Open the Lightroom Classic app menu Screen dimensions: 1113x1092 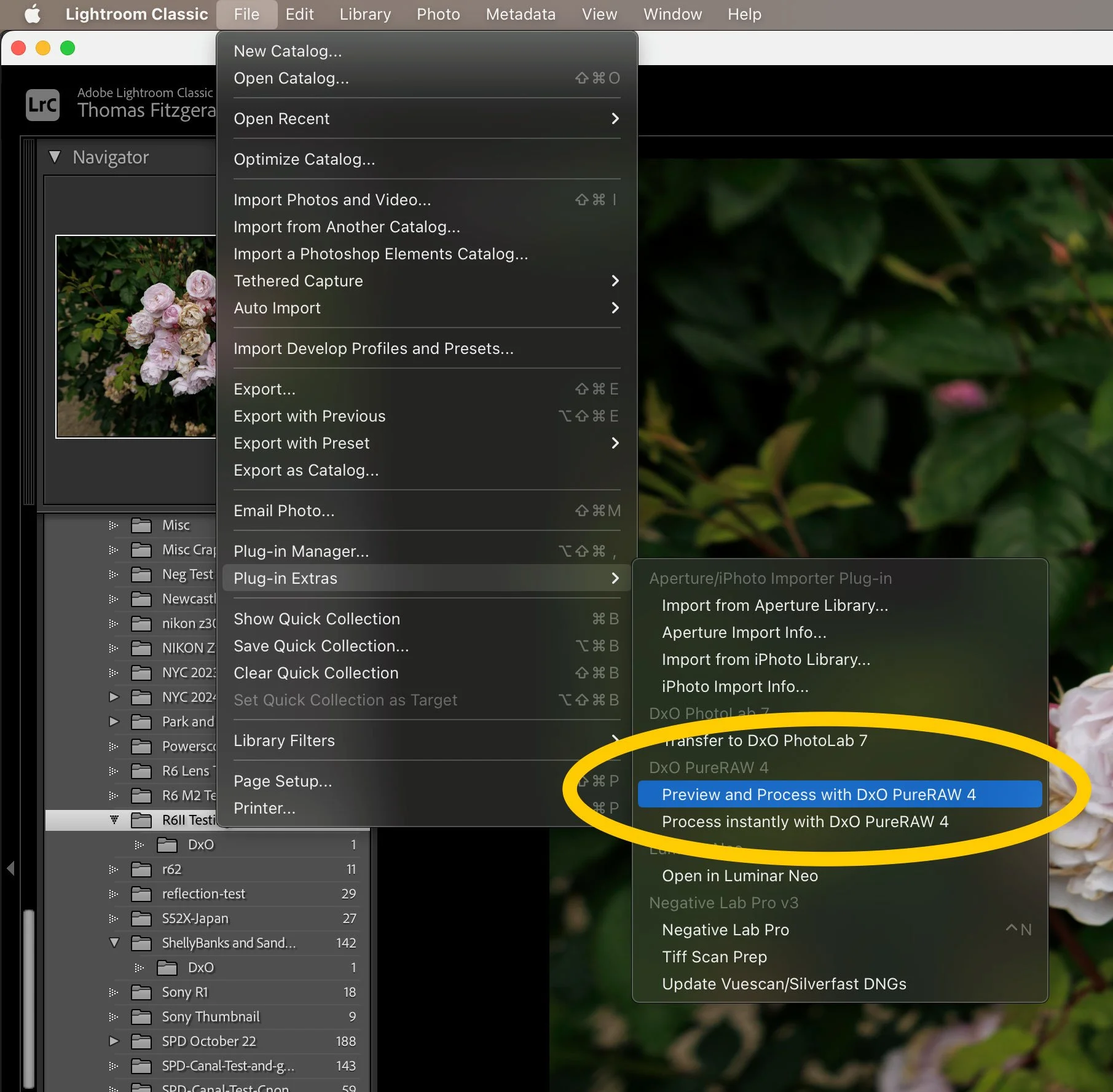point(136,14)
